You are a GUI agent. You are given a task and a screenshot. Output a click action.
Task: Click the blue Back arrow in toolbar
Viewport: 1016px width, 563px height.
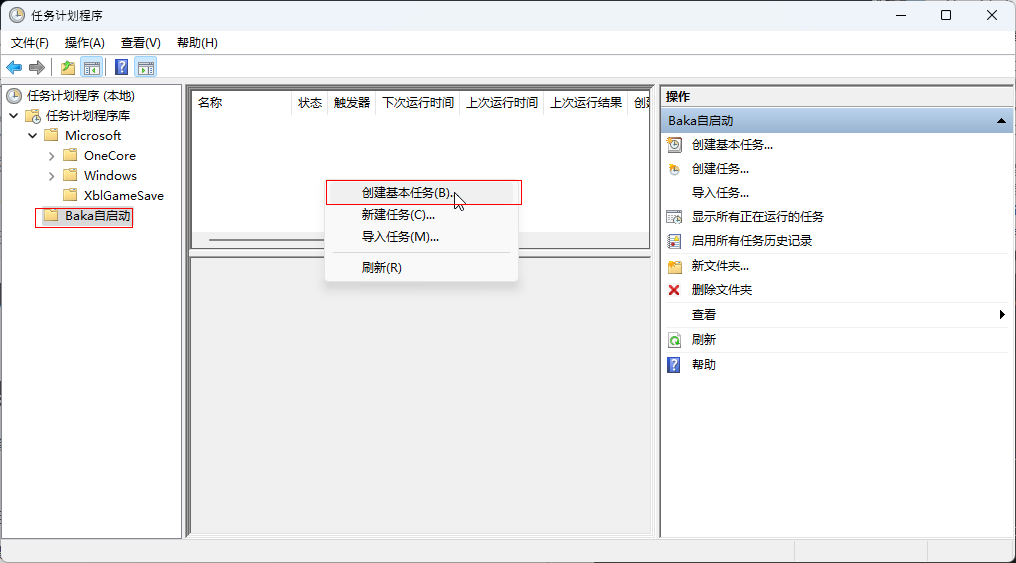click(14, 67)
